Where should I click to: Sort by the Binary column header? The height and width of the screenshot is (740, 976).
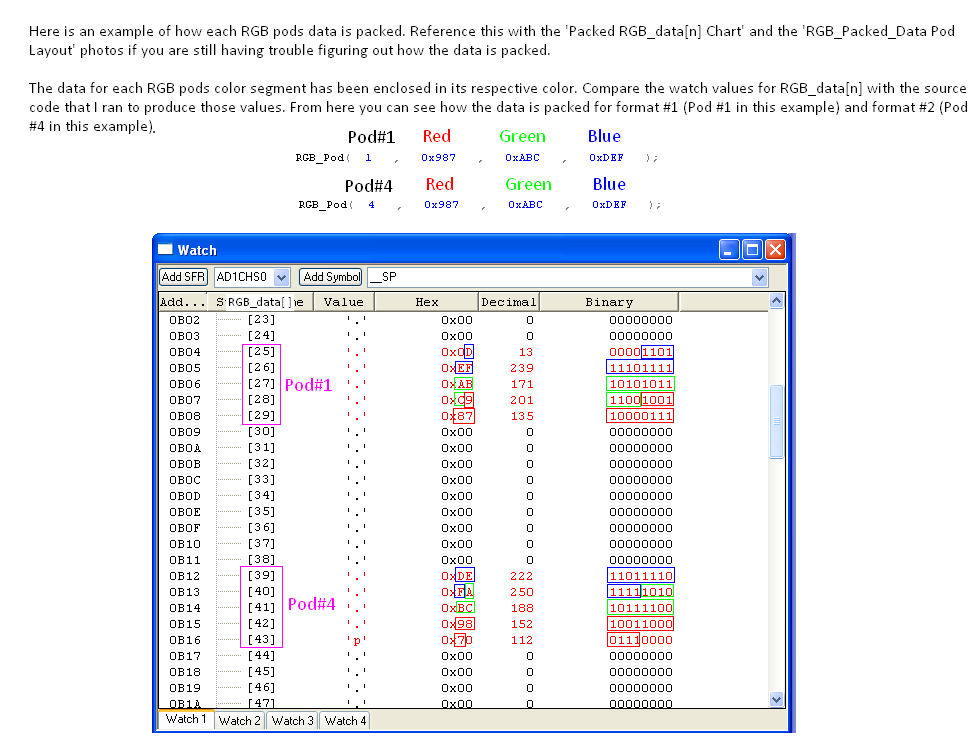coord(609,302)
